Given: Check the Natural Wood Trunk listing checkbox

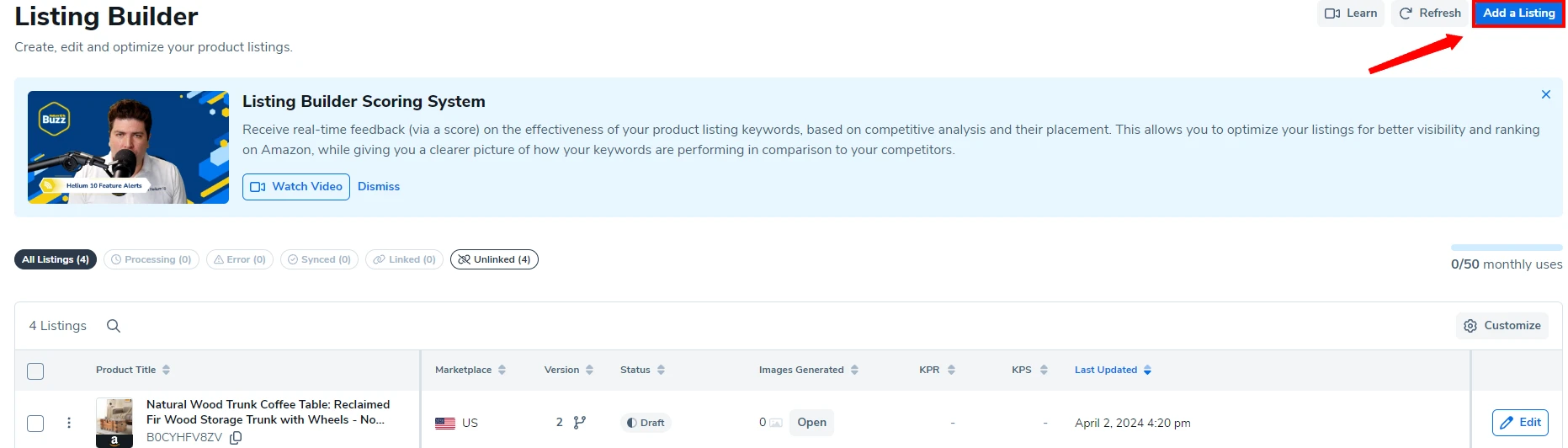Looking at the screenshot, I should 35,423.
